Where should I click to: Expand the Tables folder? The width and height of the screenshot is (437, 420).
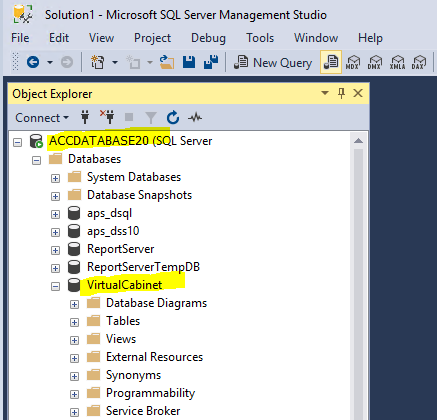74,322
